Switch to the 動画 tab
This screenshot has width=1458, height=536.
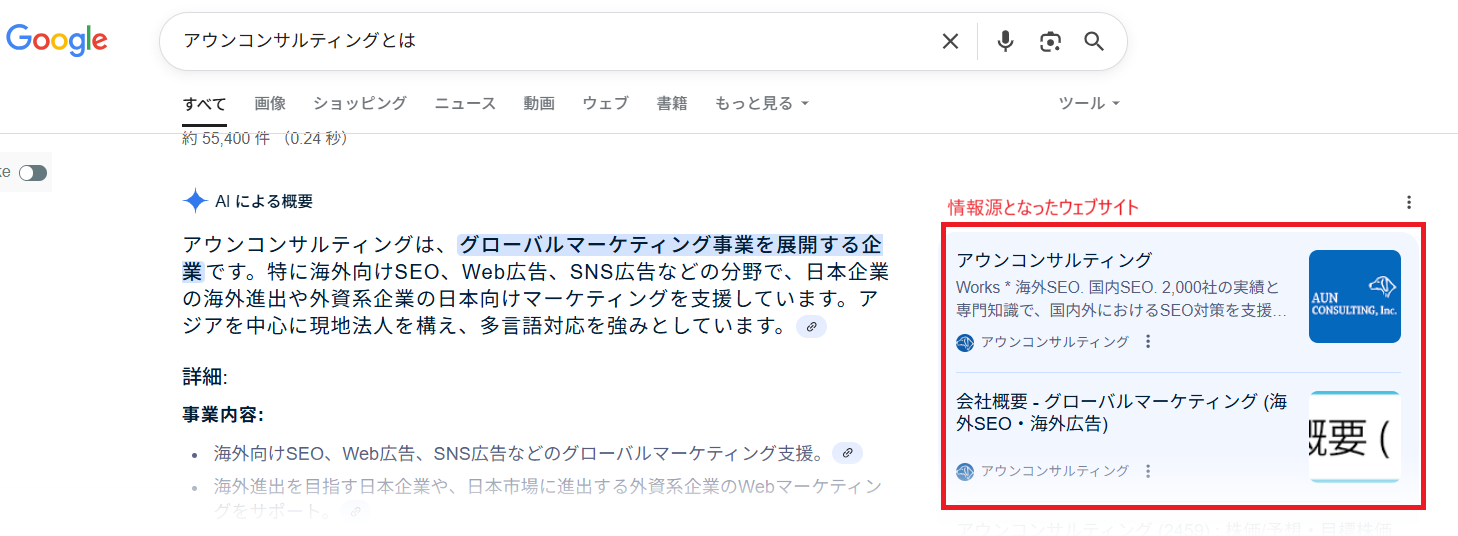(x=539, y=103)
